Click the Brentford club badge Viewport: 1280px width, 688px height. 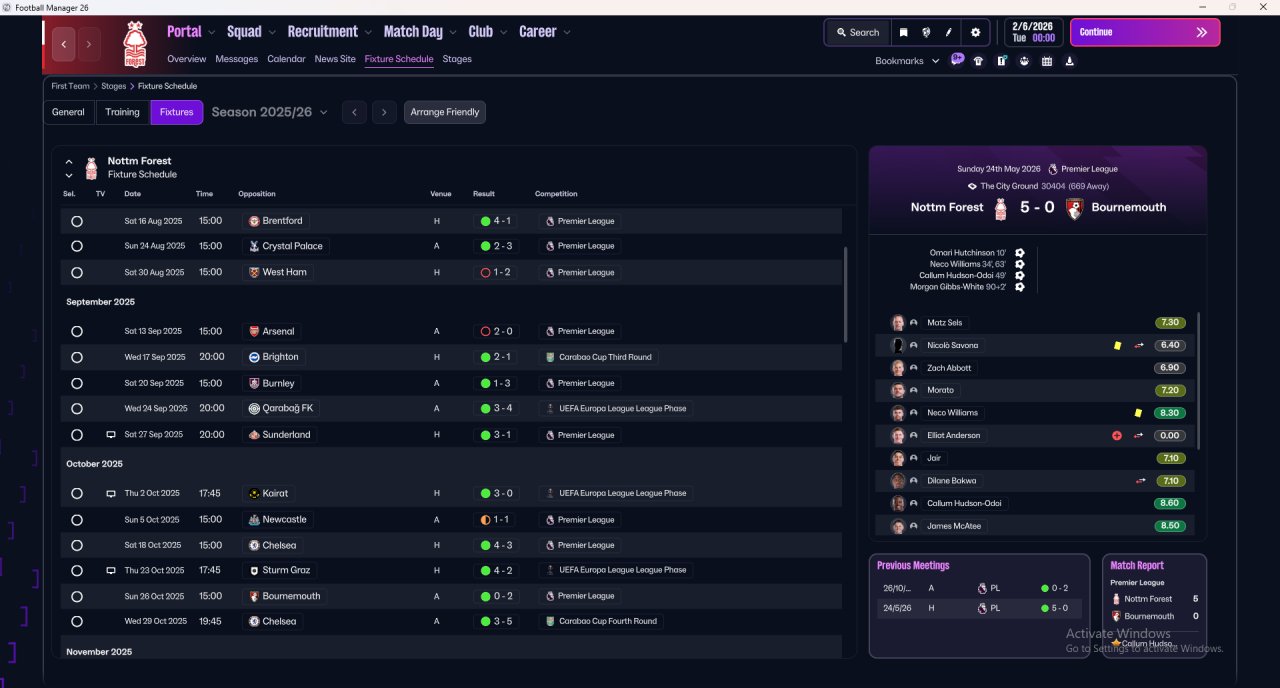pyautogui.click(x=254, y=221)
